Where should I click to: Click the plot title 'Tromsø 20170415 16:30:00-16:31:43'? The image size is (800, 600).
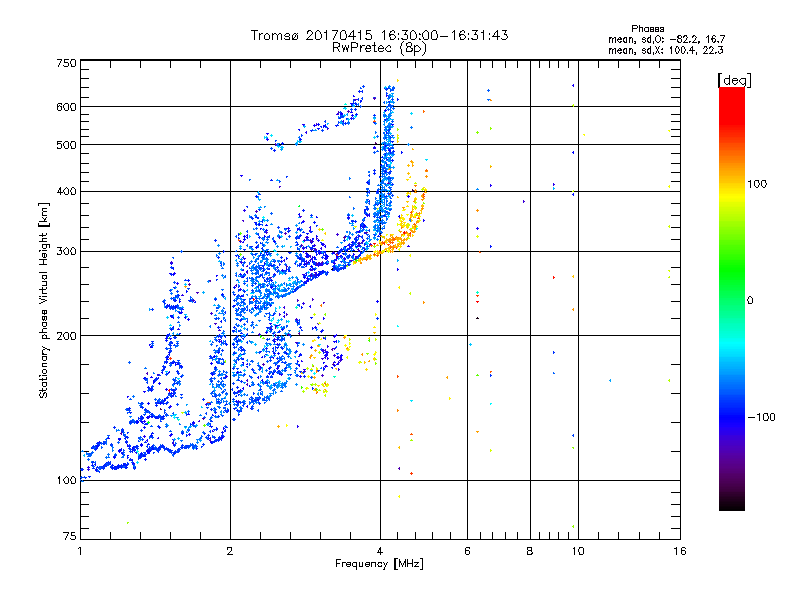380,35
